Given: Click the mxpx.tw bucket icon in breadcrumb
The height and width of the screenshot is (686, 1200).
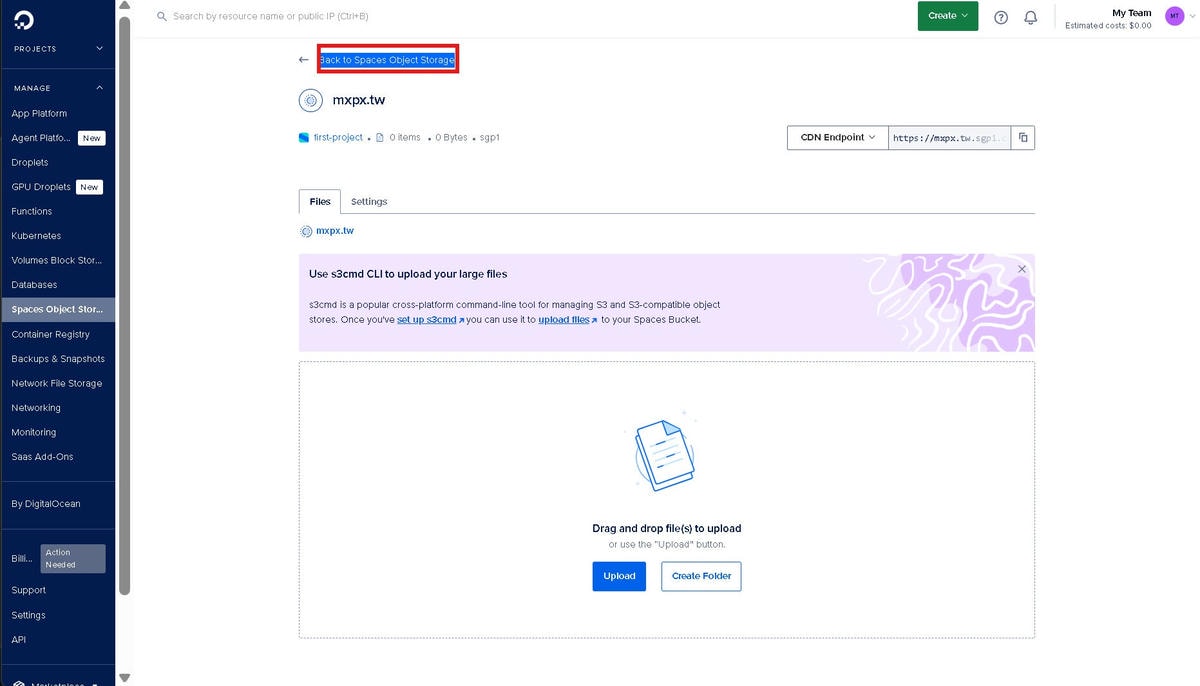Looking at the screenshot, I should (306, 231).
